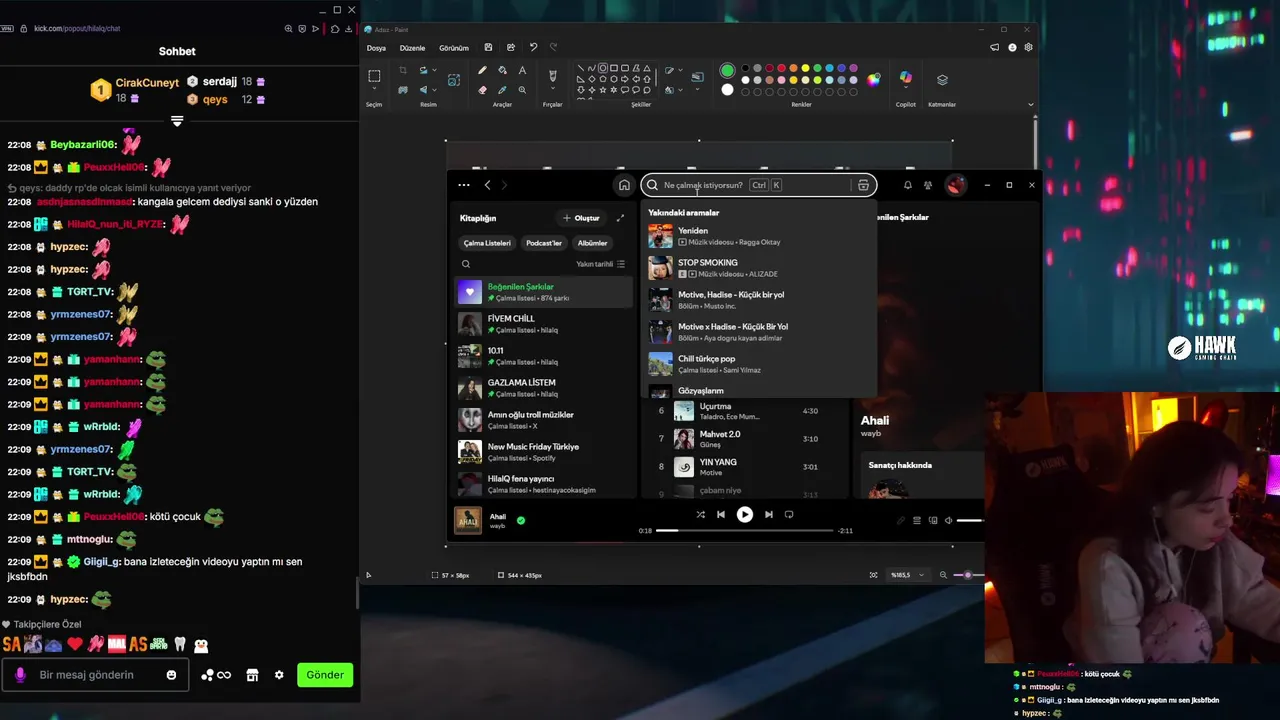Viewport: 1280px width, 720px height.
Task: Expand the Spotify library panel
Action: click(620, 218)
